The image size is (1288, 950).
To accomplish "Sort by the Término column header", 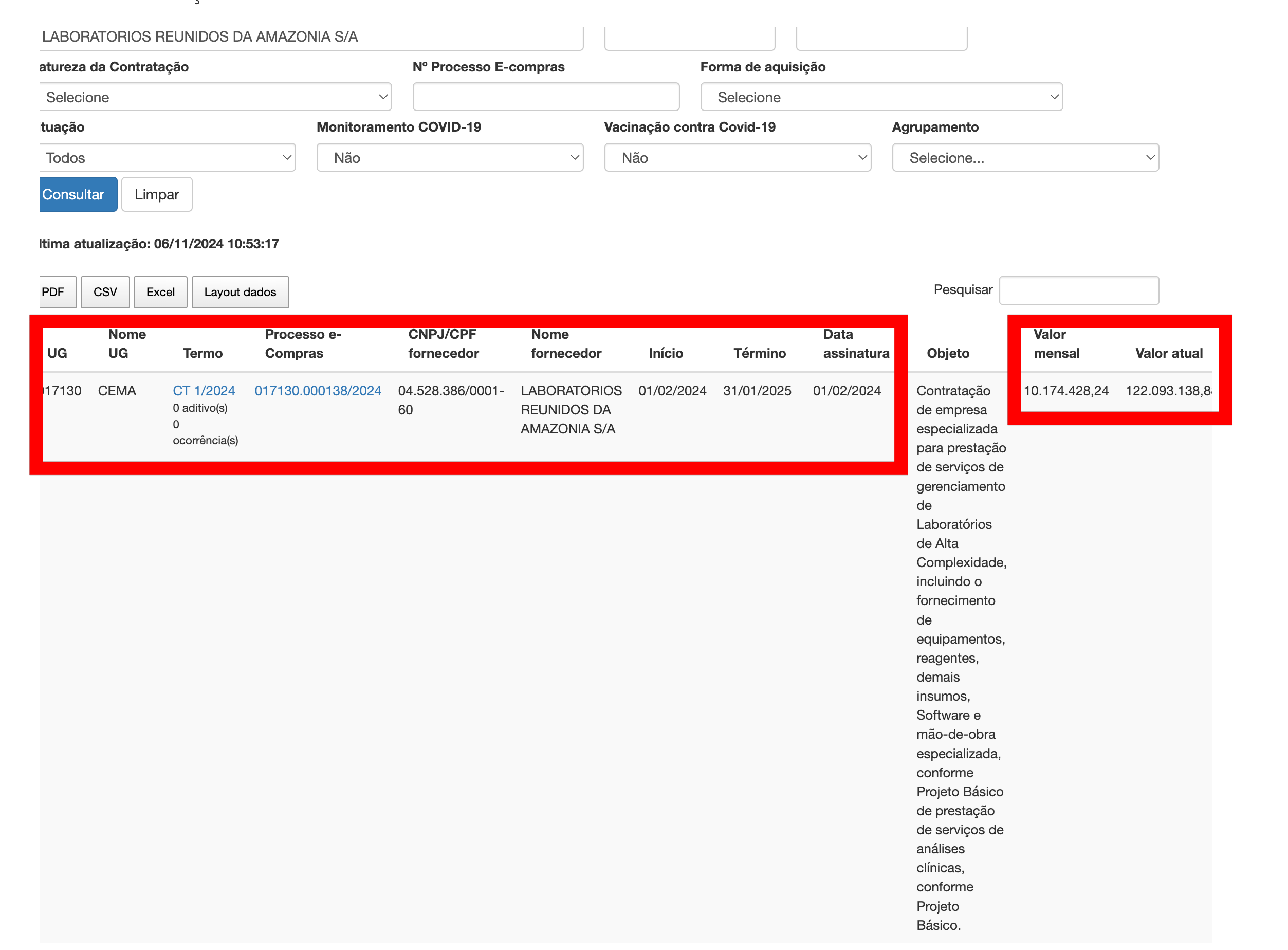I will (x=760, y=354).
